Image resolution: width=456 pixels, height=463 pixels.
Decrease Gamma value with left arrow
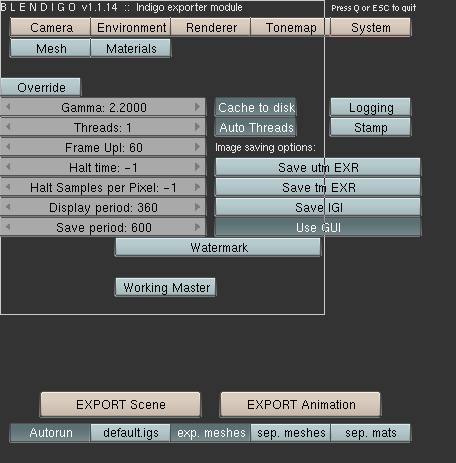point(8,107)
